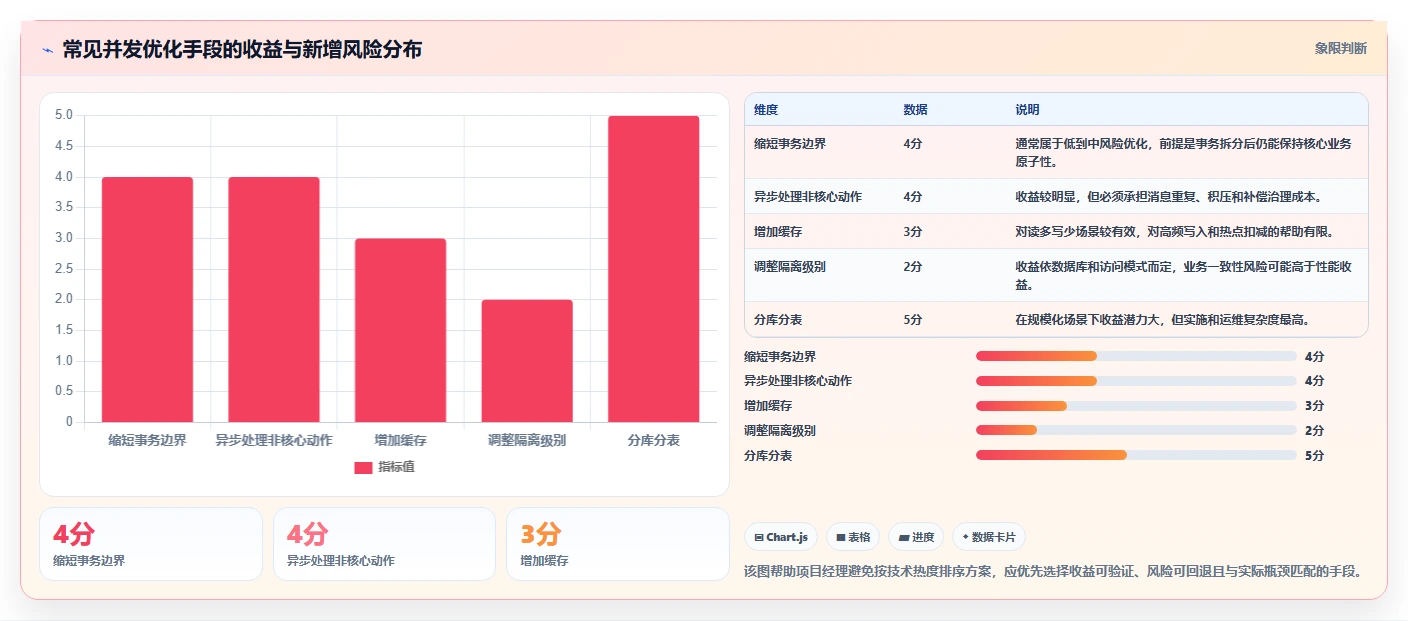Click the 异步处理非核心动作 progress bar
The height and width of the screenshot is (621, 1408).
point(1136,381)
